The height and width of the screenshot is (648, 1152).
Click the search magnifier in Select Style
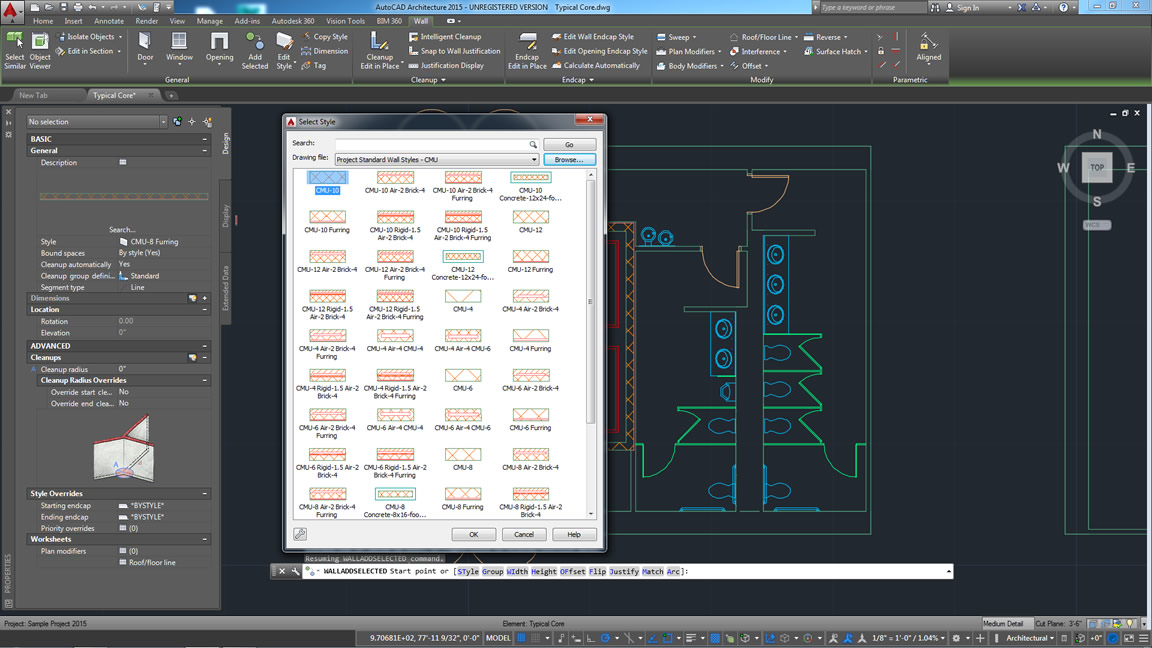click(533, 145)
